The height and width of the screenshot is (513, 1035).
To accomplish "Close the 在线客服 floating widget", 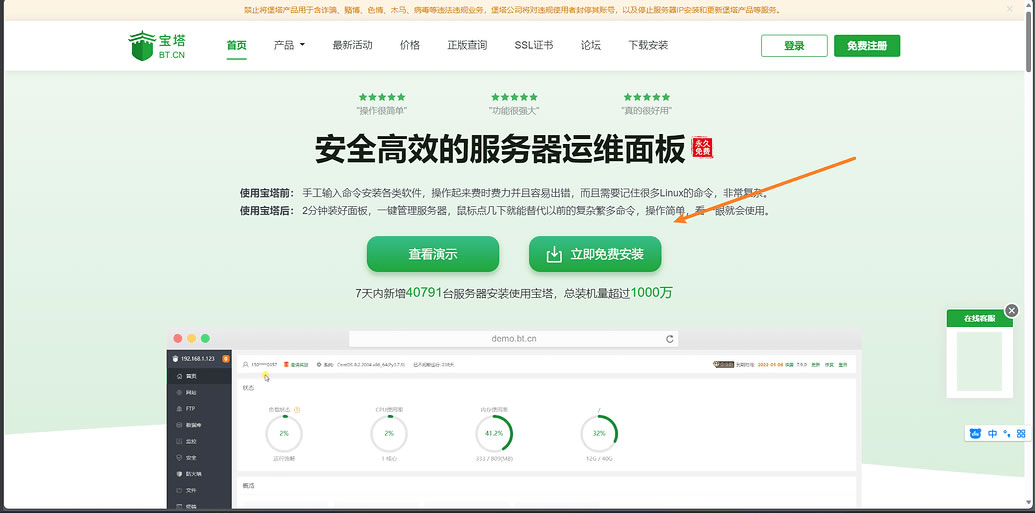I will [x=1011, y=311].
